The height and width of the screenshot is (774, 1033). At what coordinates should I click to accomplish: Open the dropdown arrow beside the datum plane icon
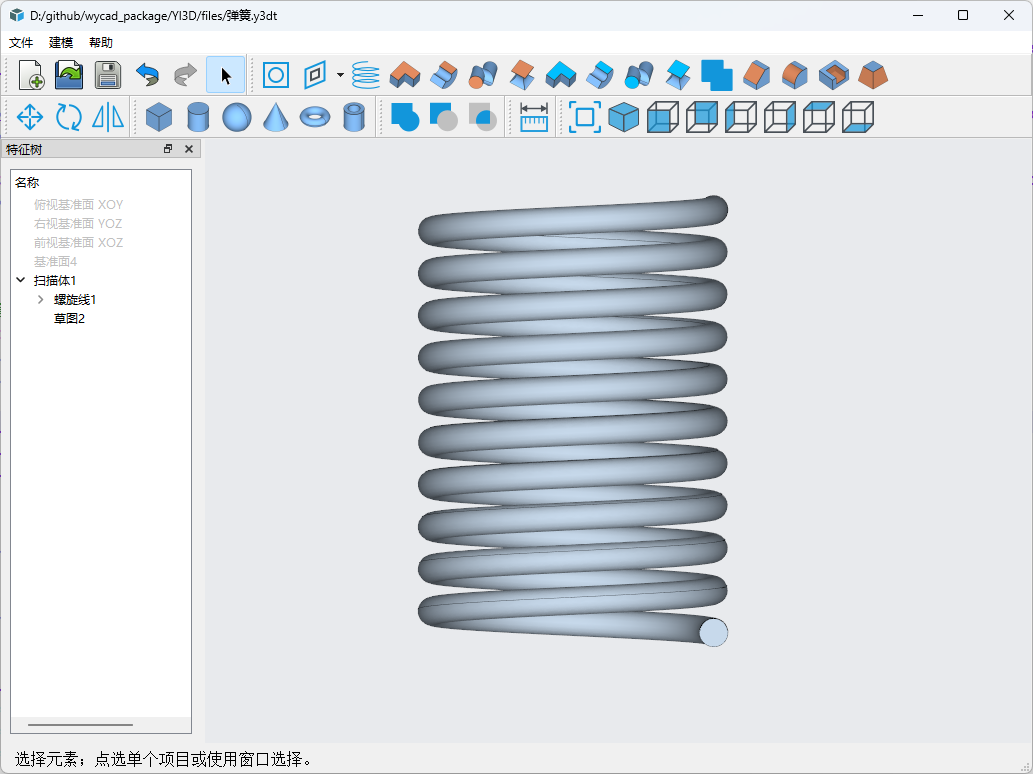click(340, 75)
